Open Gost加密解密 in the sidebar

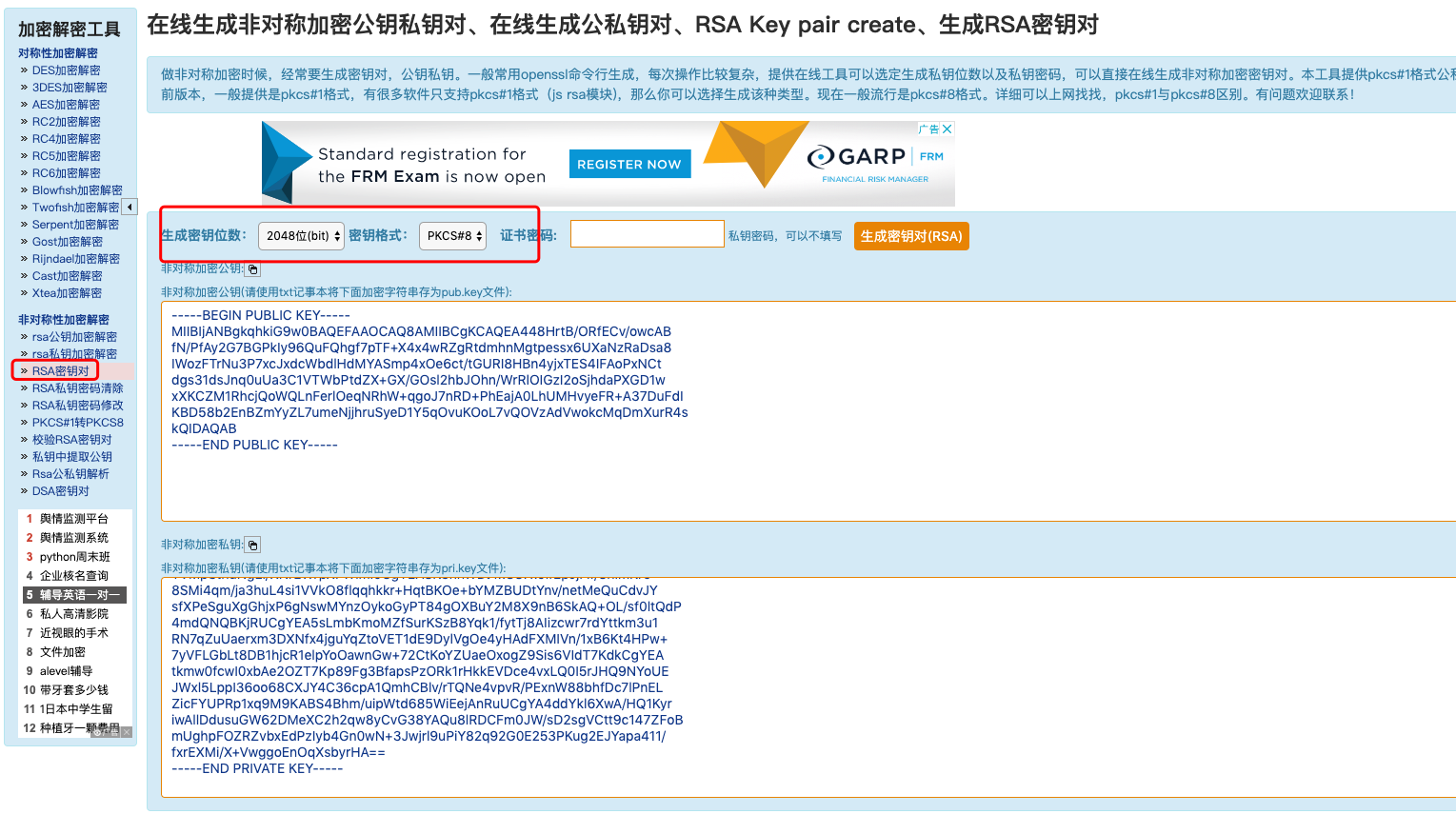pyautogui.click(x=68, y=242)
